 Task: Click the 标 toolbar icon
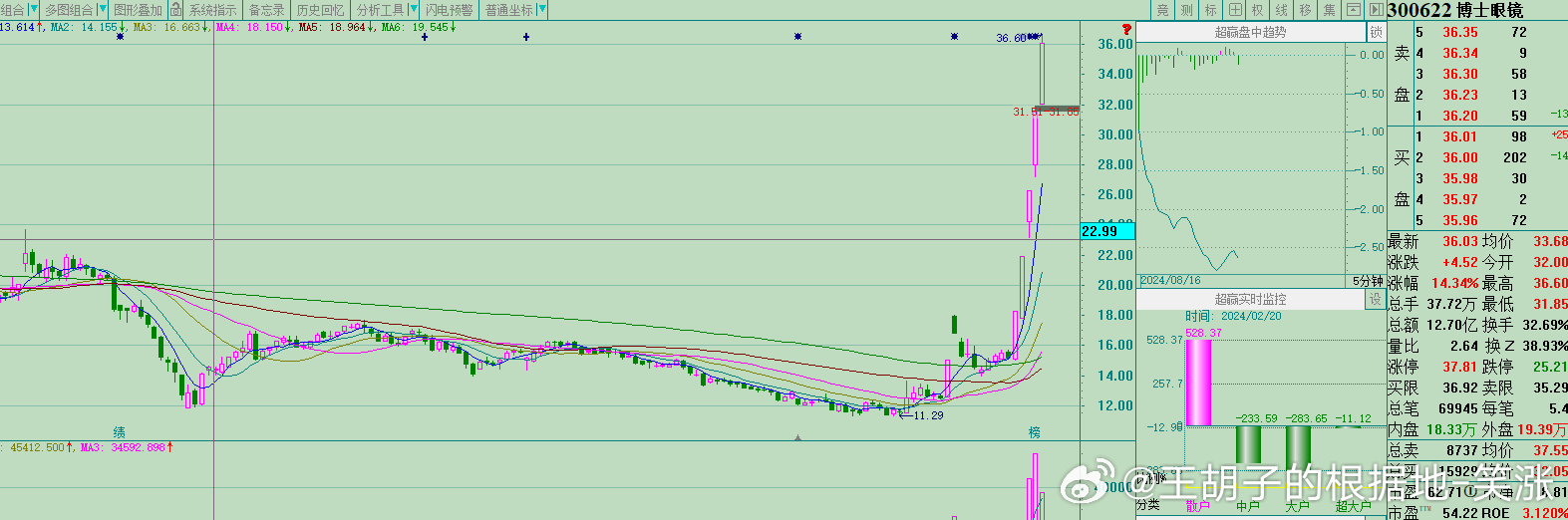coord(1210,10)
